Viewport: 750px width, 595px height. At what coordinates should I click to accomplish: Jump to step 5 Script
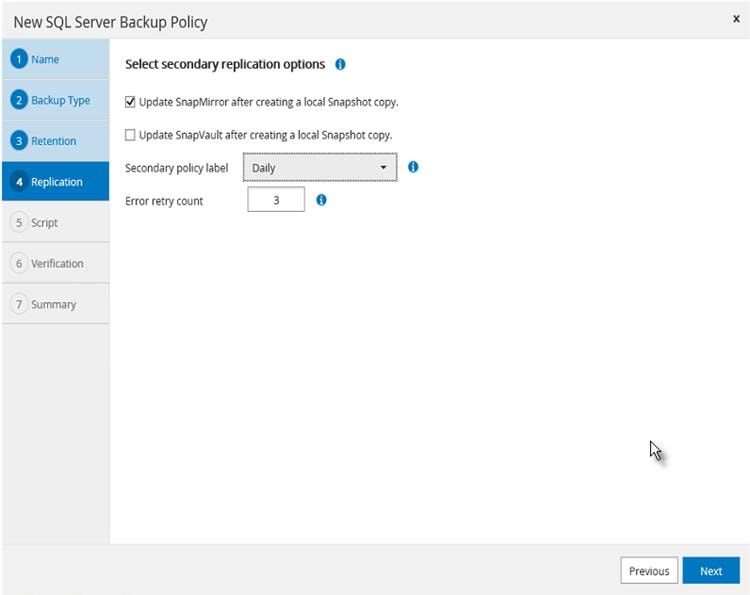[55, 222]
